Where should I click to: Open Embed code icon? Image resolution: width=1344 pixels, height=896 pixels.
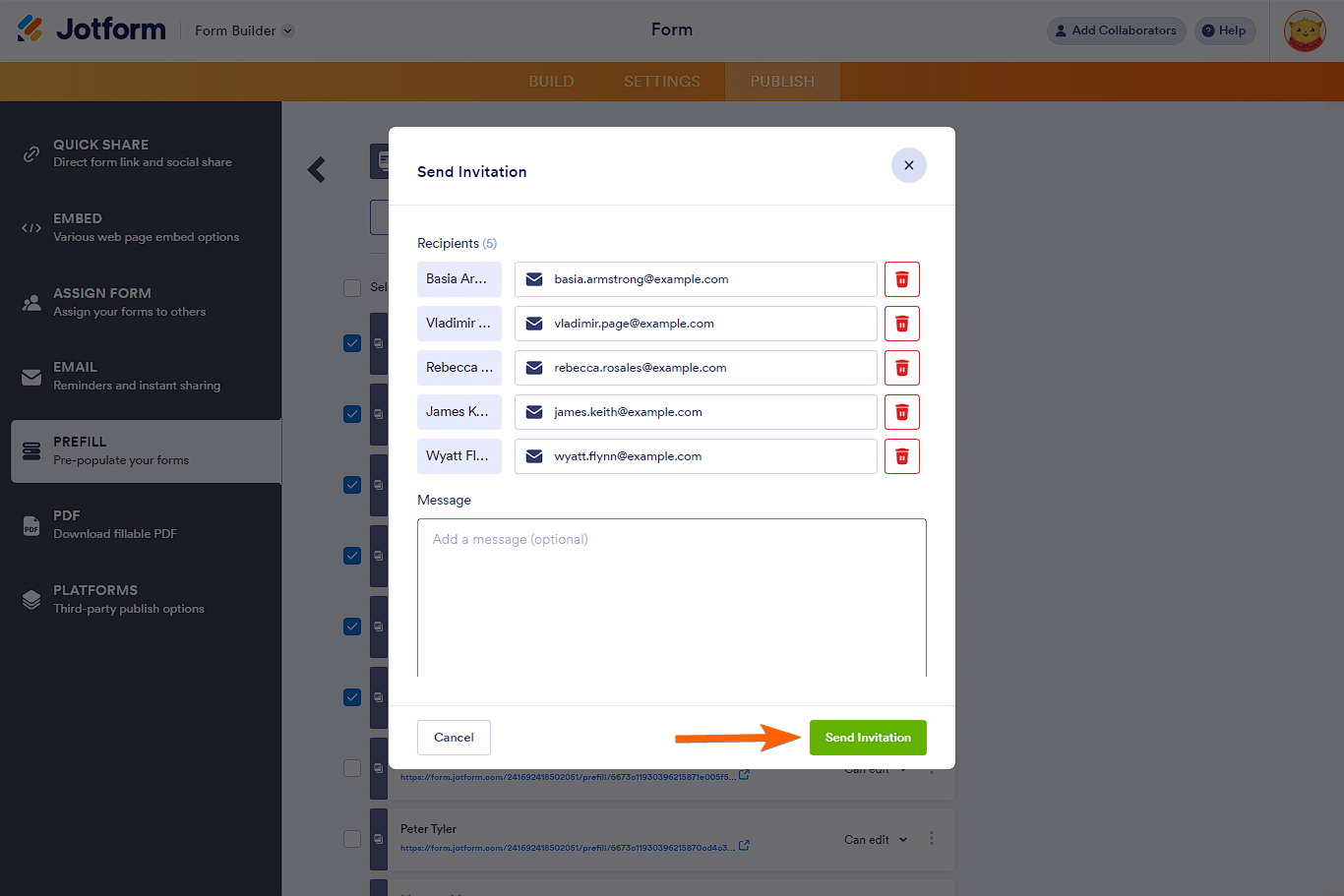click(x=31, y=228)
